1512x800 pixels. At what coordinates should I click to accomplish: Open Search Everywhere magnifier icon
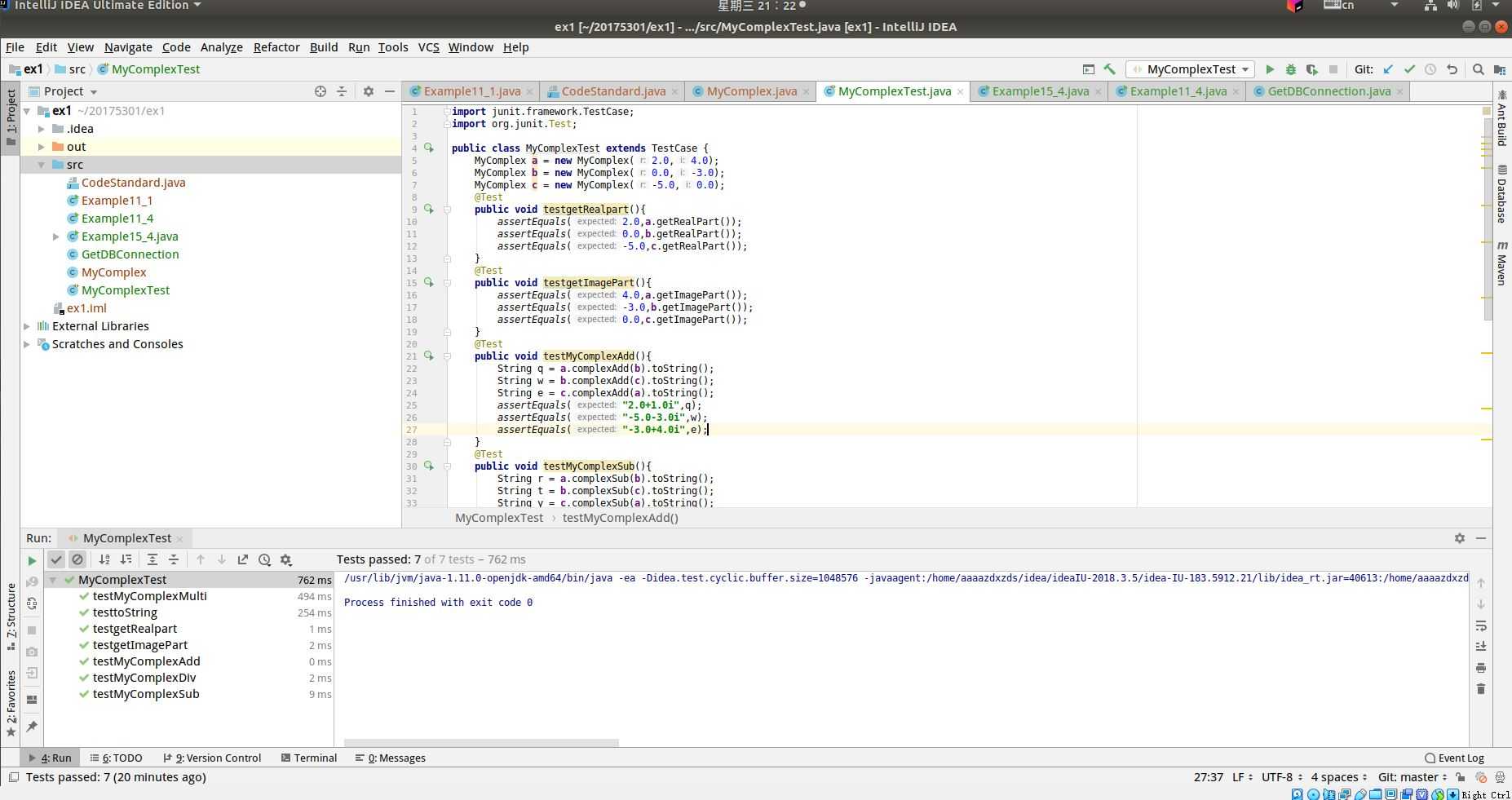(1479, 69)
